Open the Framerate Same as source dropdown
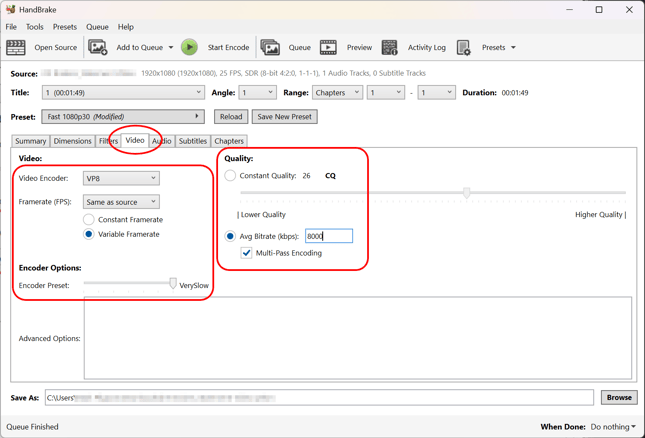645x438 pixels. point(121,202)
